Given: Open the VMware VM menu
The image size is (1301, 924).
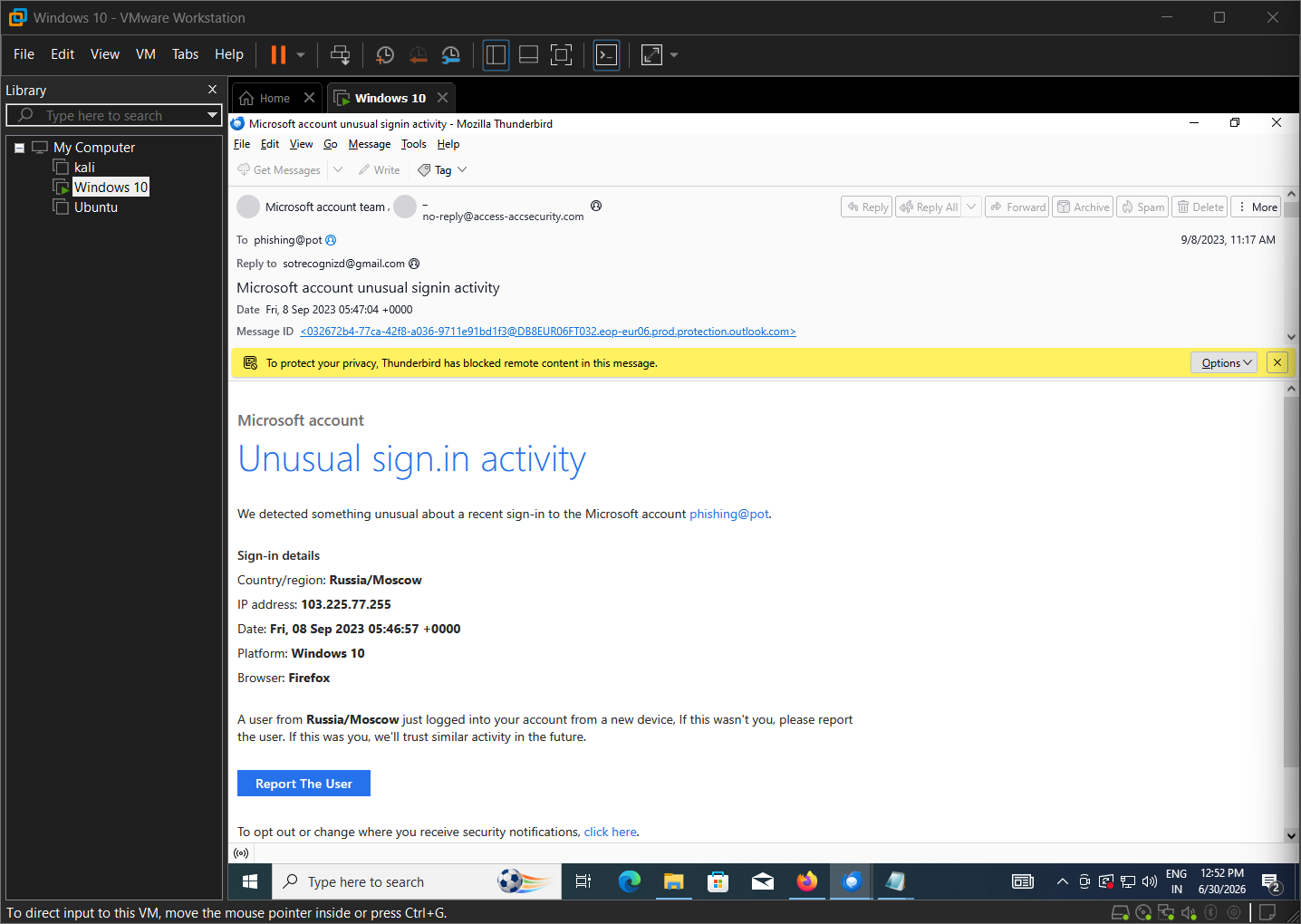Looking at the screenshot, I should coord(146,54).
